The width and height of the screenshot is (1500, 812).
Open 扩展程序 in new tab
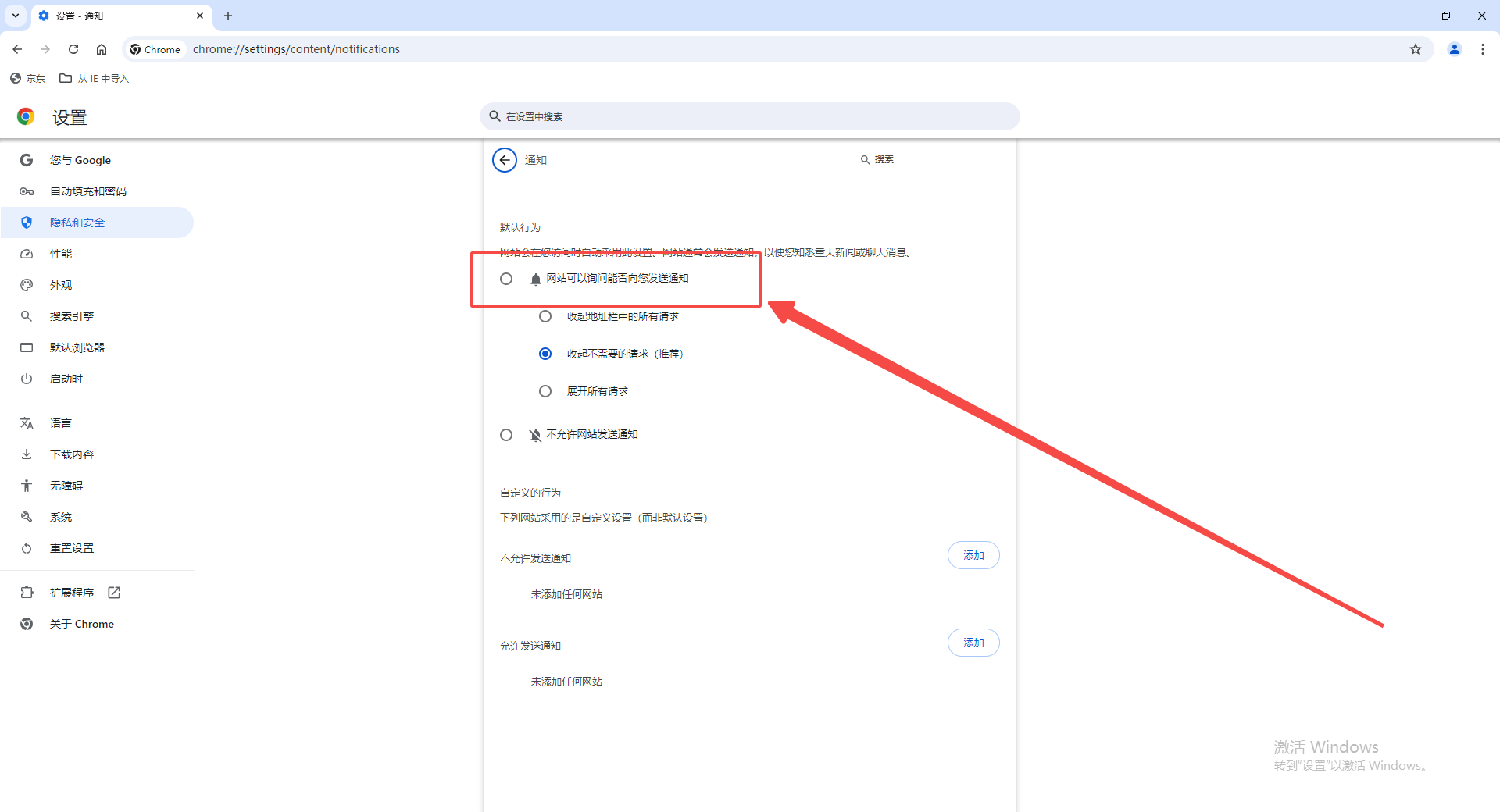coord(98,593)
